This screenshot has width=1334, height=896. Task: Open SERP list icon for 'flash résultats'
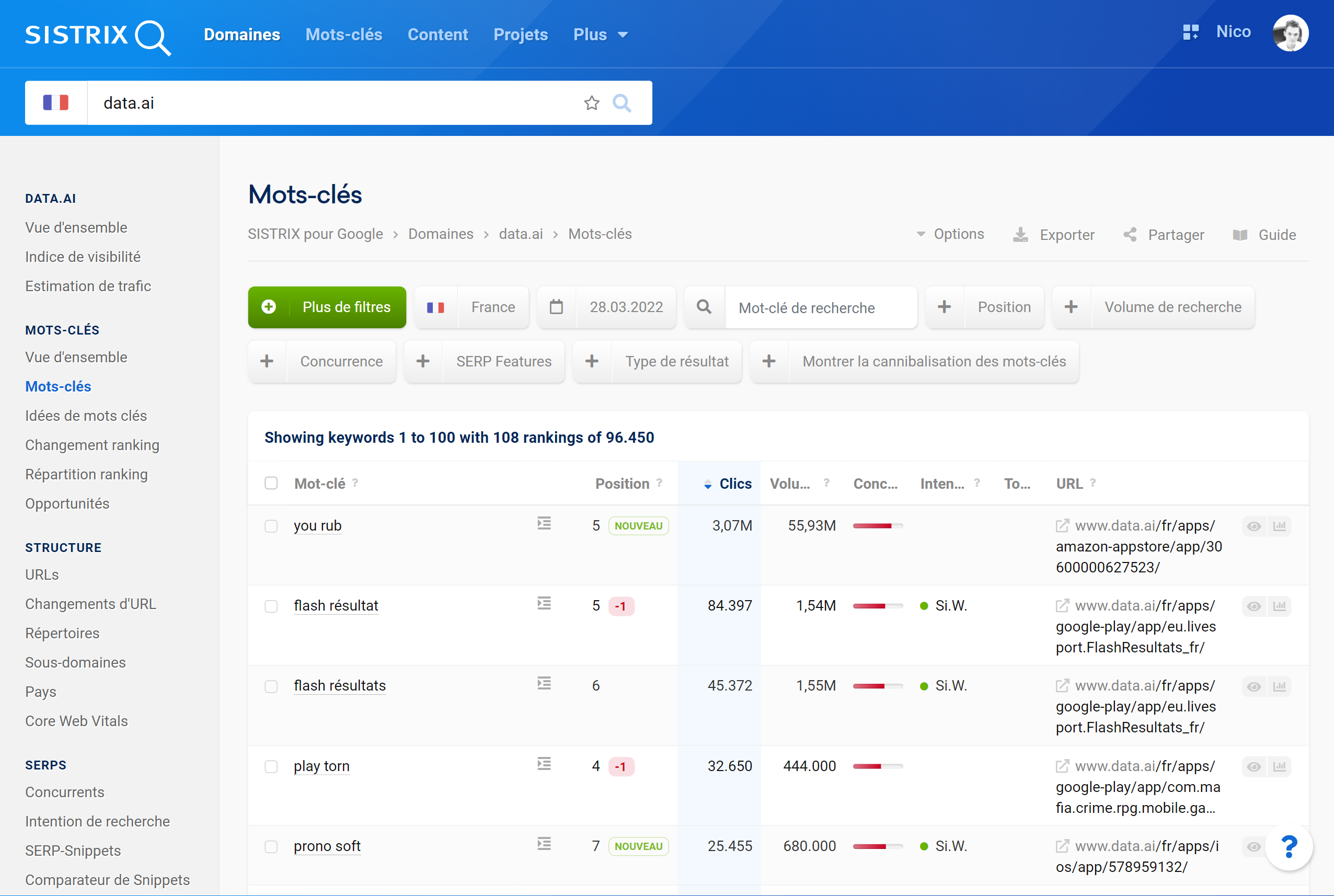click(544, 683)
